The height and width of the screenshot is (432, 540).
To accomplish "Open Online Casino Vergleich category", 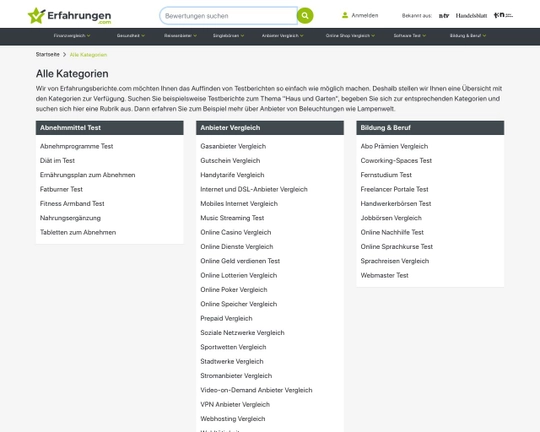I will pyautogui.click(x=236, y=232).
